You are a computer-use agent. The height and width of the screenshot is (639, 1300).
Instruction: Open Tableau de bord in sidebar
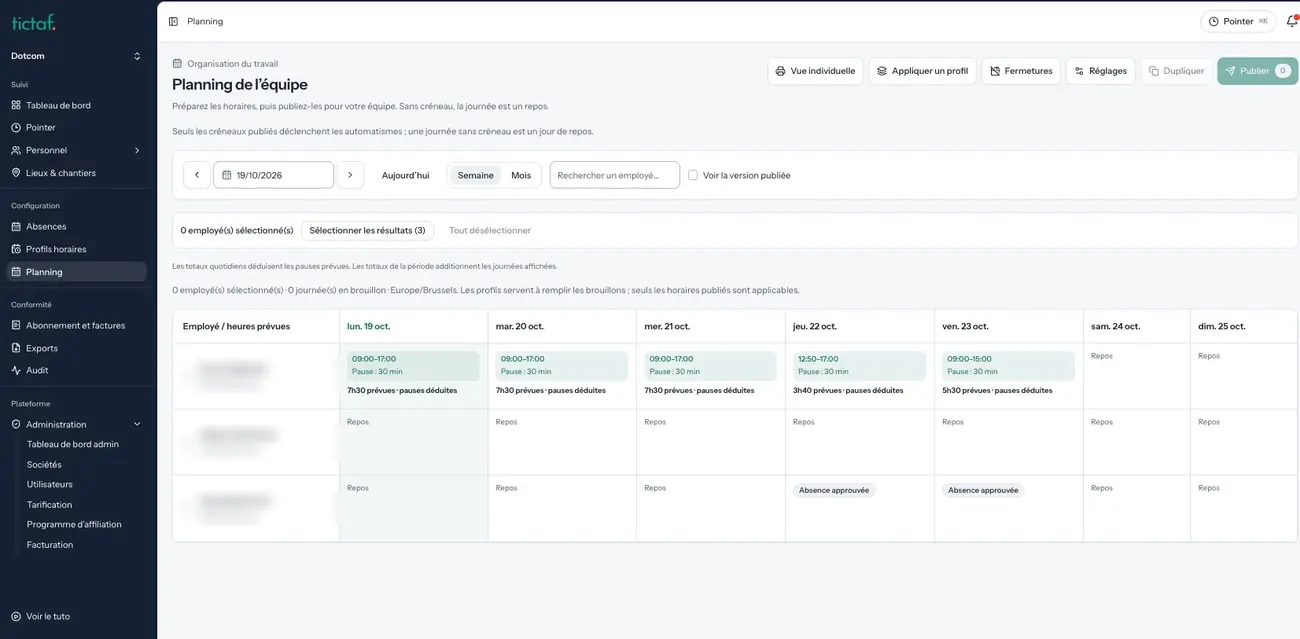click(x=78, y=105)
